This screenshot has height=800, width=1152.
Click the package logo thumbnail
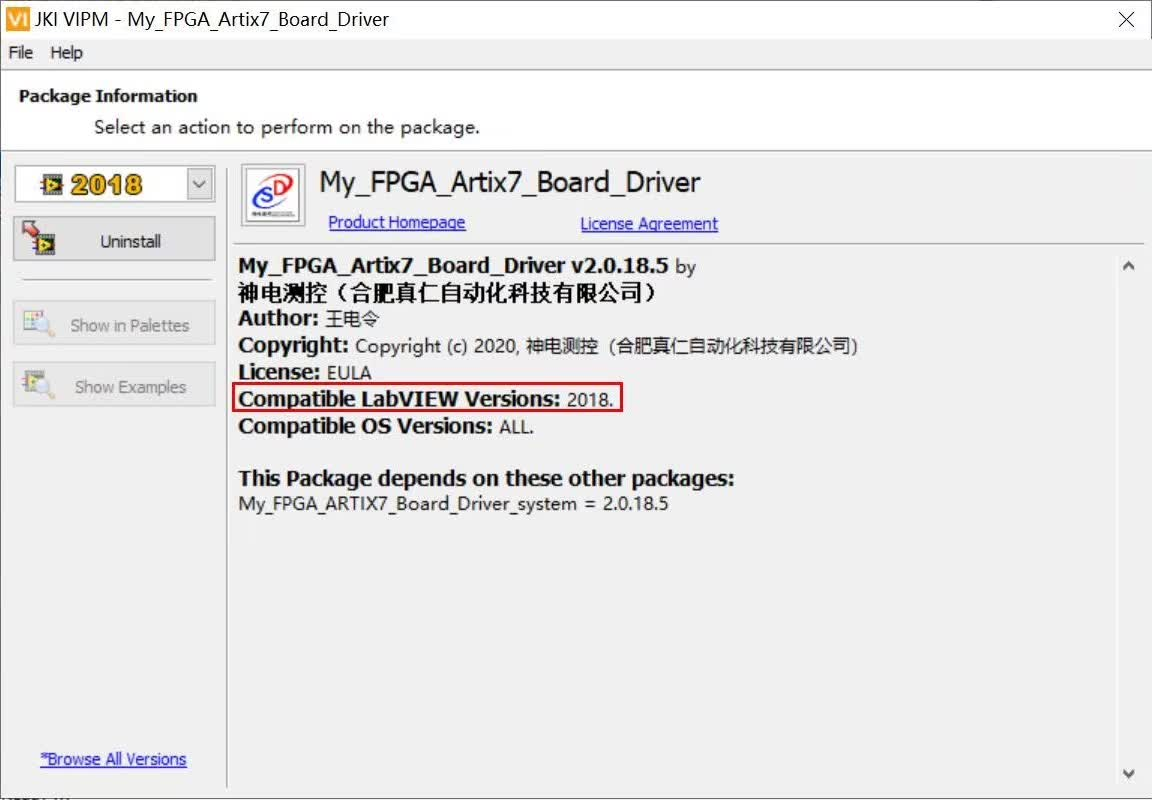[273, 195]
